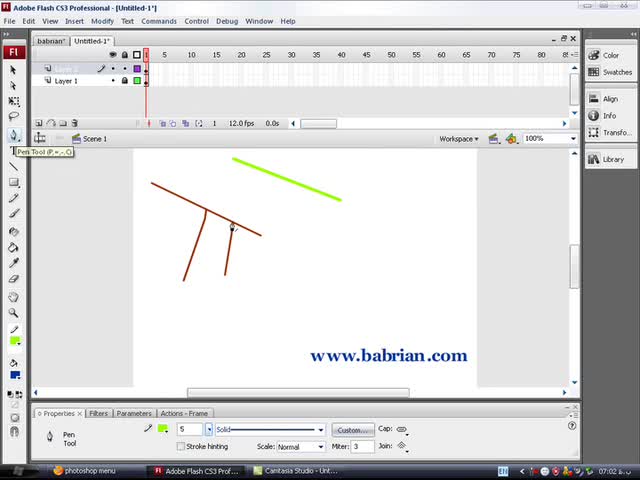Click Black and White colors button
Screen dimensions: 640x480
point(10,394)
